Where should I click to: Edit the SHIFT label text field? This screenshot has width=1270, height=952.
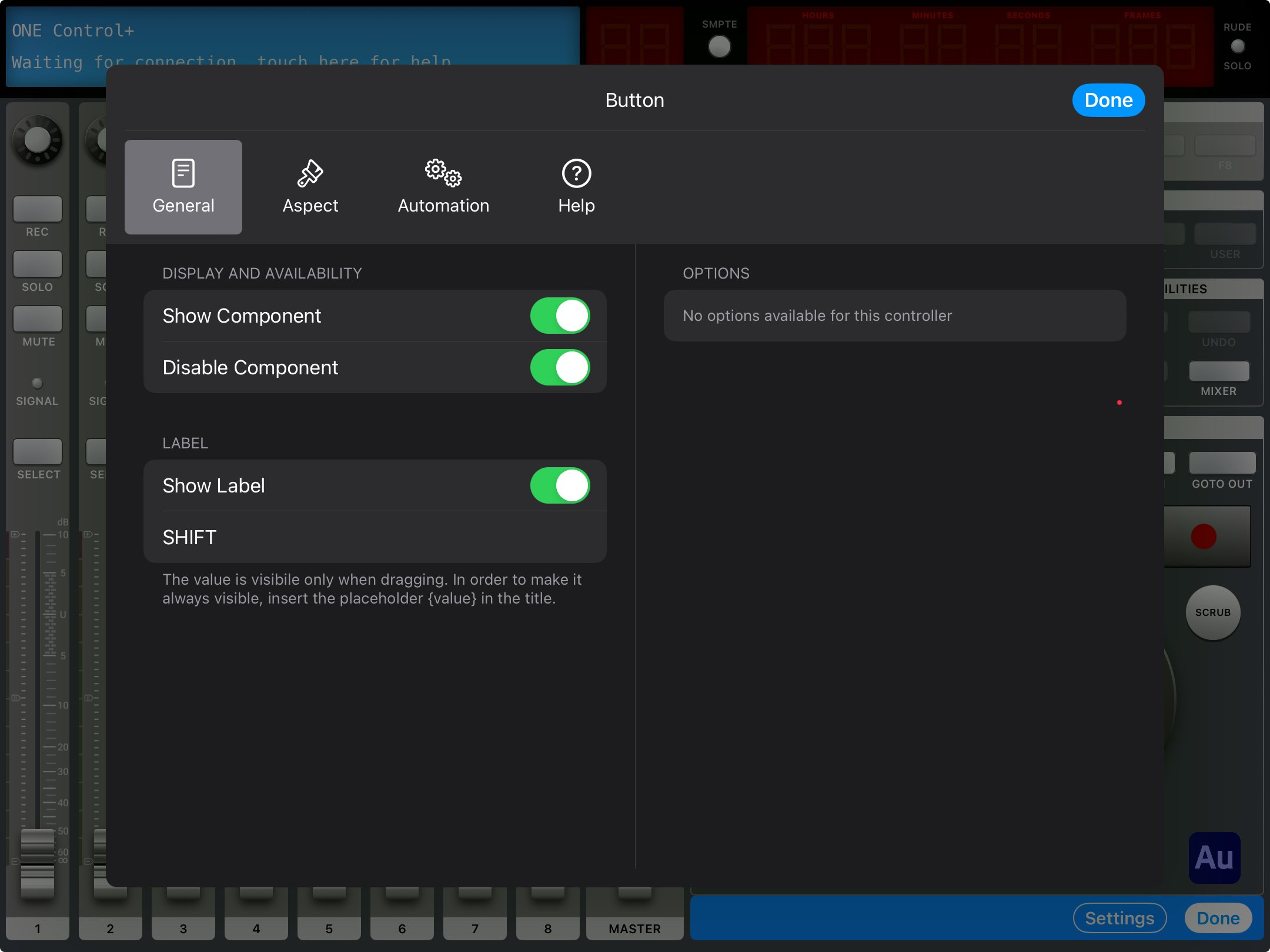tap(375, 537)
